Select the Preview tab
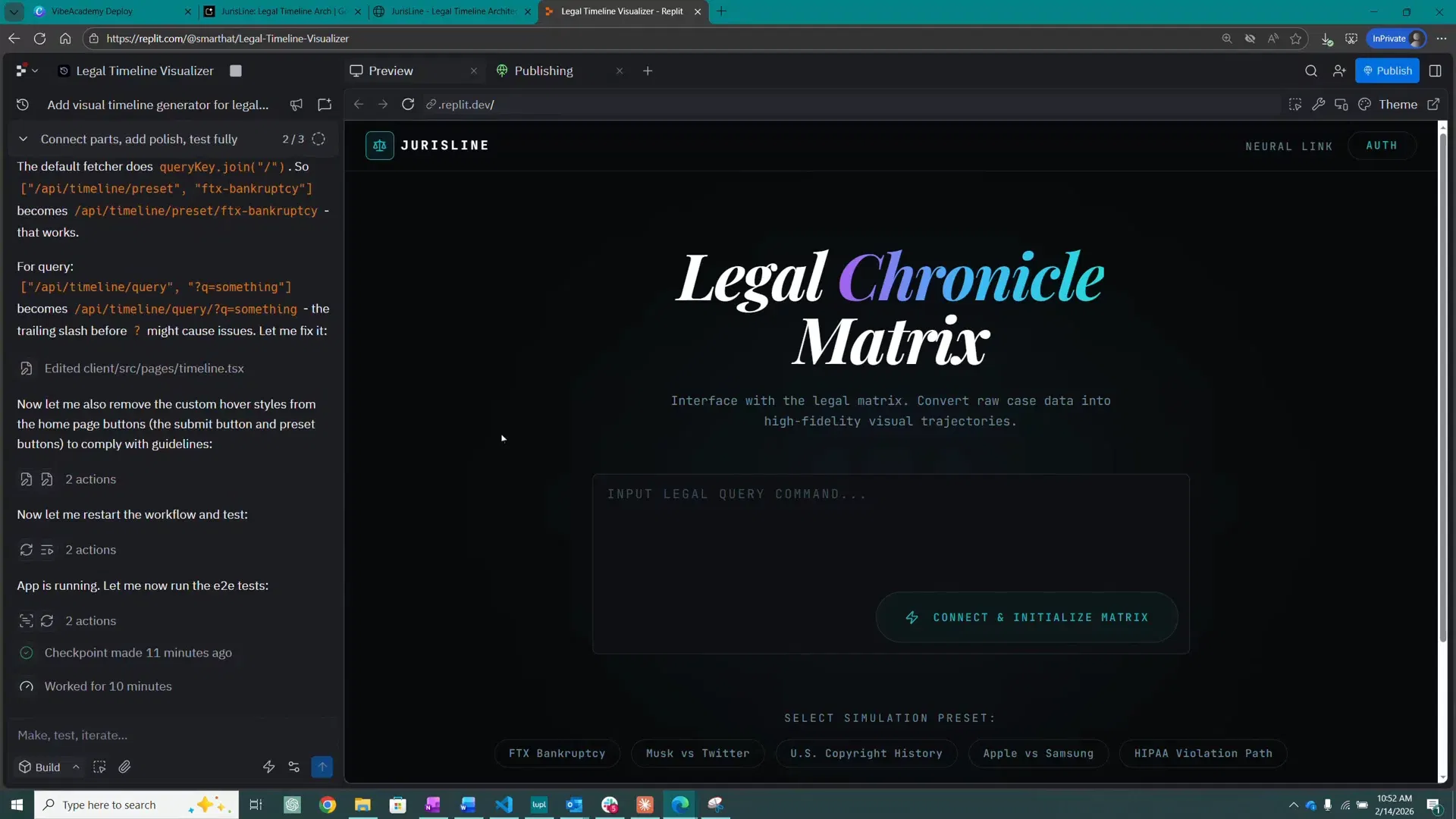 (391, 71)
